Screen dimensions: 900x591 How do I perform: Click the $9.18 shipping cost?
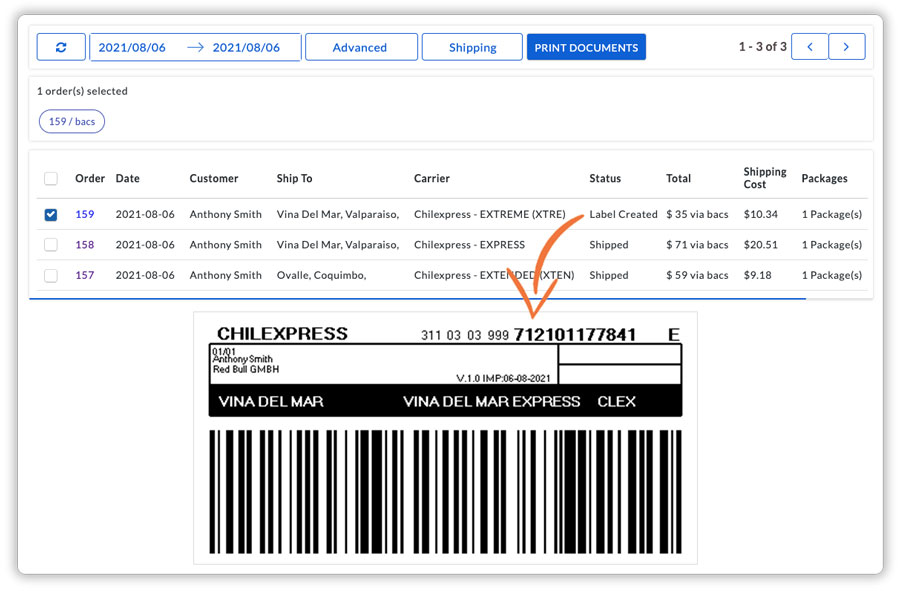tap(758, 275)
